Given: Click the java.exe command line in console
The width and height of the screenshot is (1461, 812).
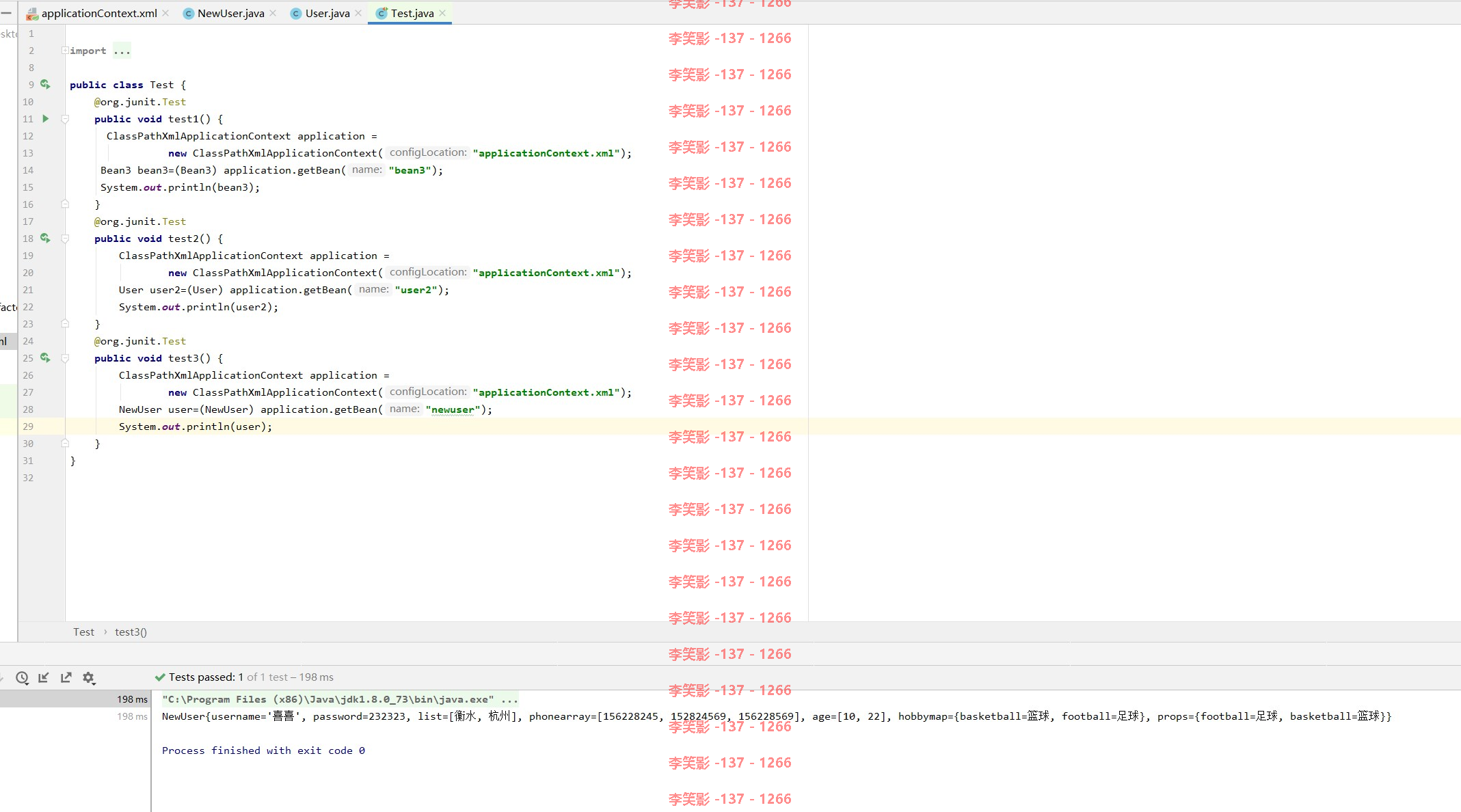Looking at the screenshot, I should click(x=340, y=699).
